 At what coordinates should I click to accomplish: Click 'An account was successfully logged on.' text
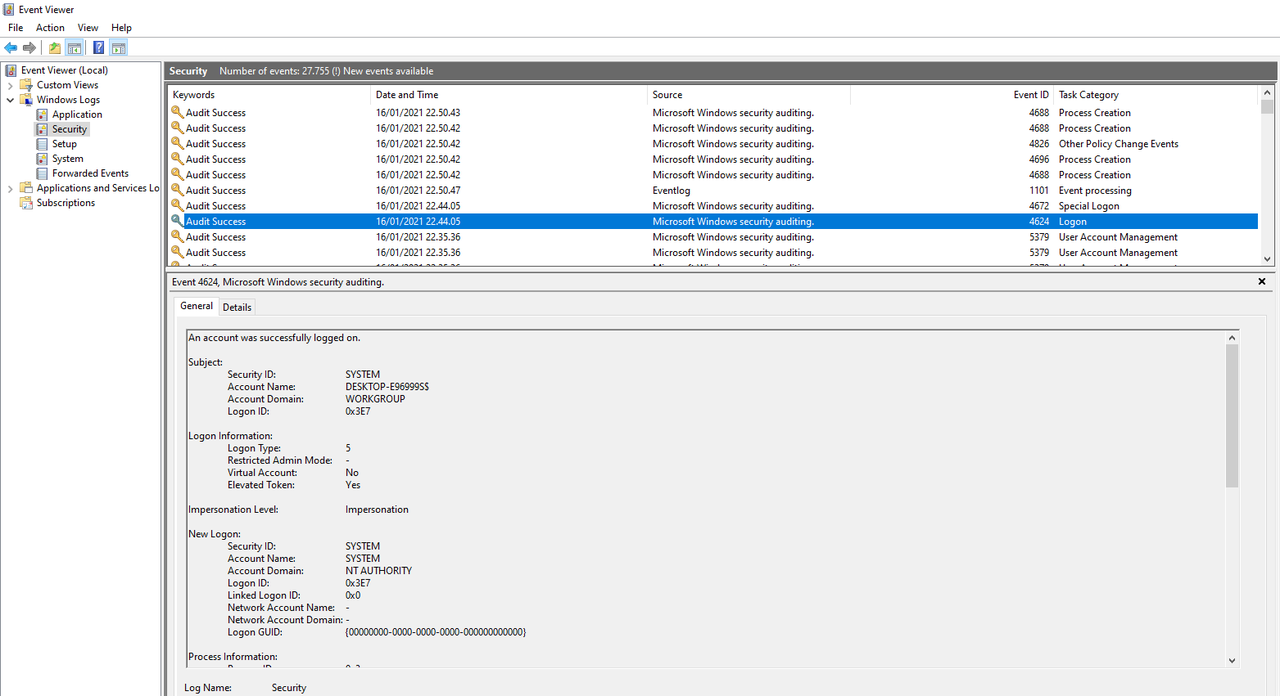(x=274, y=338)
